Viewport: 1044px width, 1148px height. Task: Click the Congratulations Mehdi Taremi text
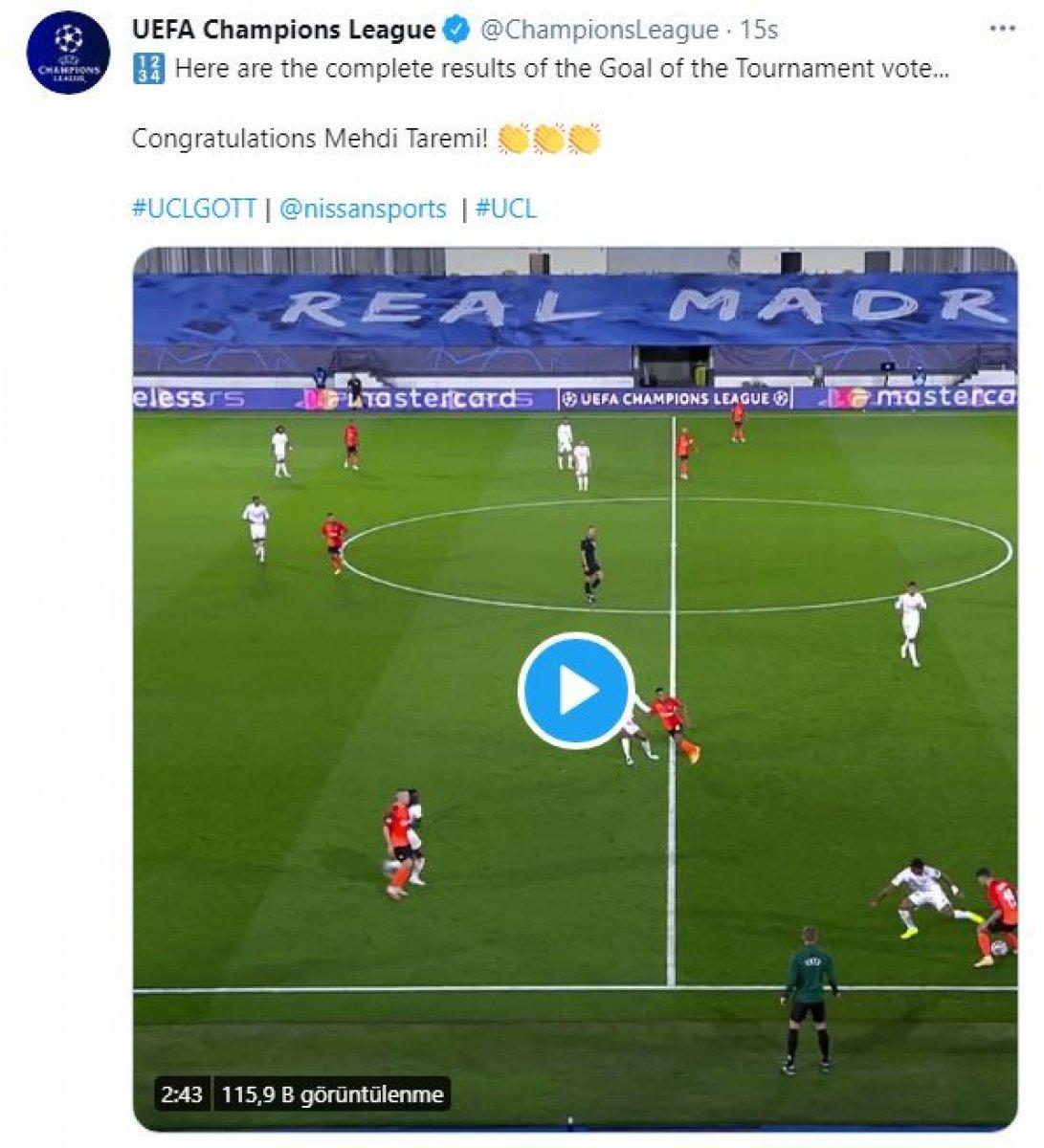pyautogui.click(x=311, y=139)
